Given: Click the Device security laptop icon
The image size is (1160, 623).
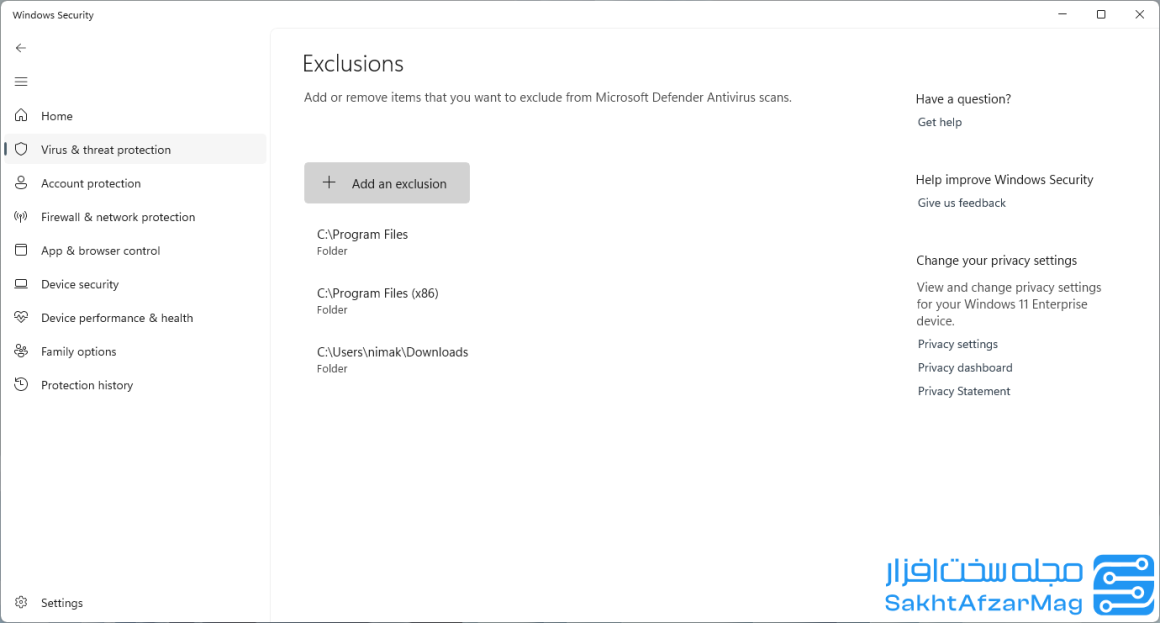Looking at the screenshot, I should [x=21, y=284].
